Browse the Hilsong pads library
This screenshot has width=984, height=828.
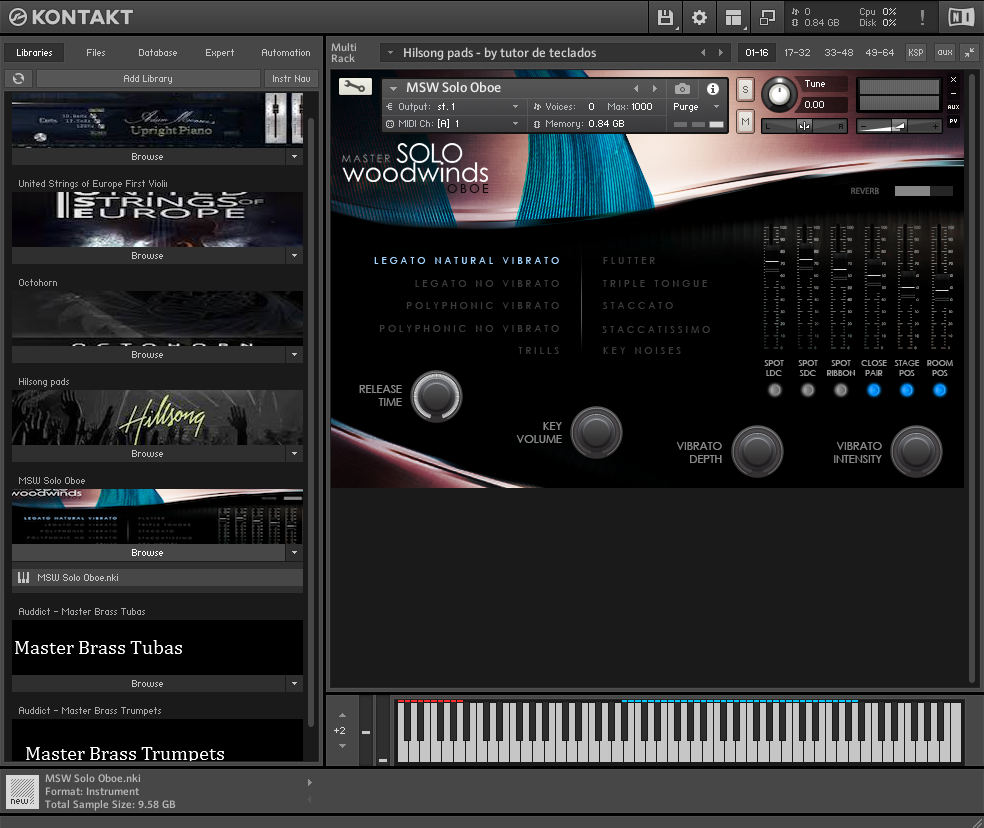[148, 453]
